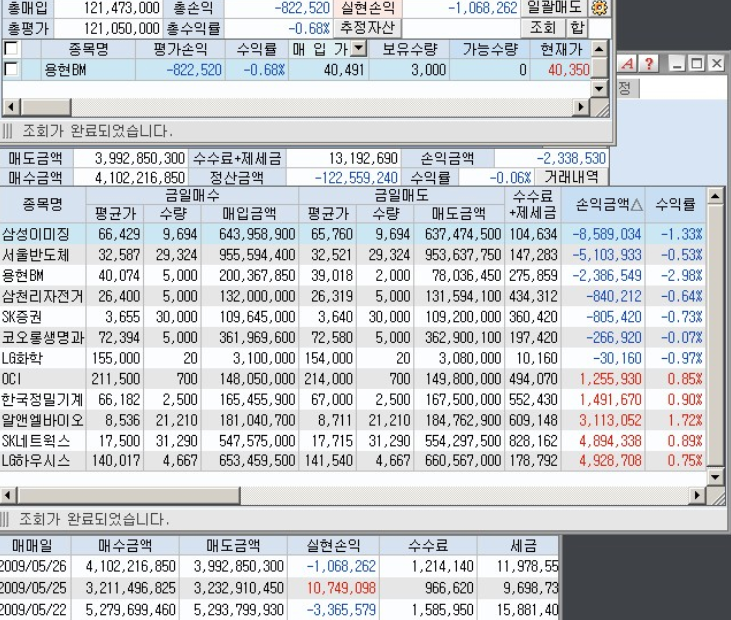Screen dimensions: 731x620
Task: Toggle the select-all checkbox in the holdings header
Action: 11,48
